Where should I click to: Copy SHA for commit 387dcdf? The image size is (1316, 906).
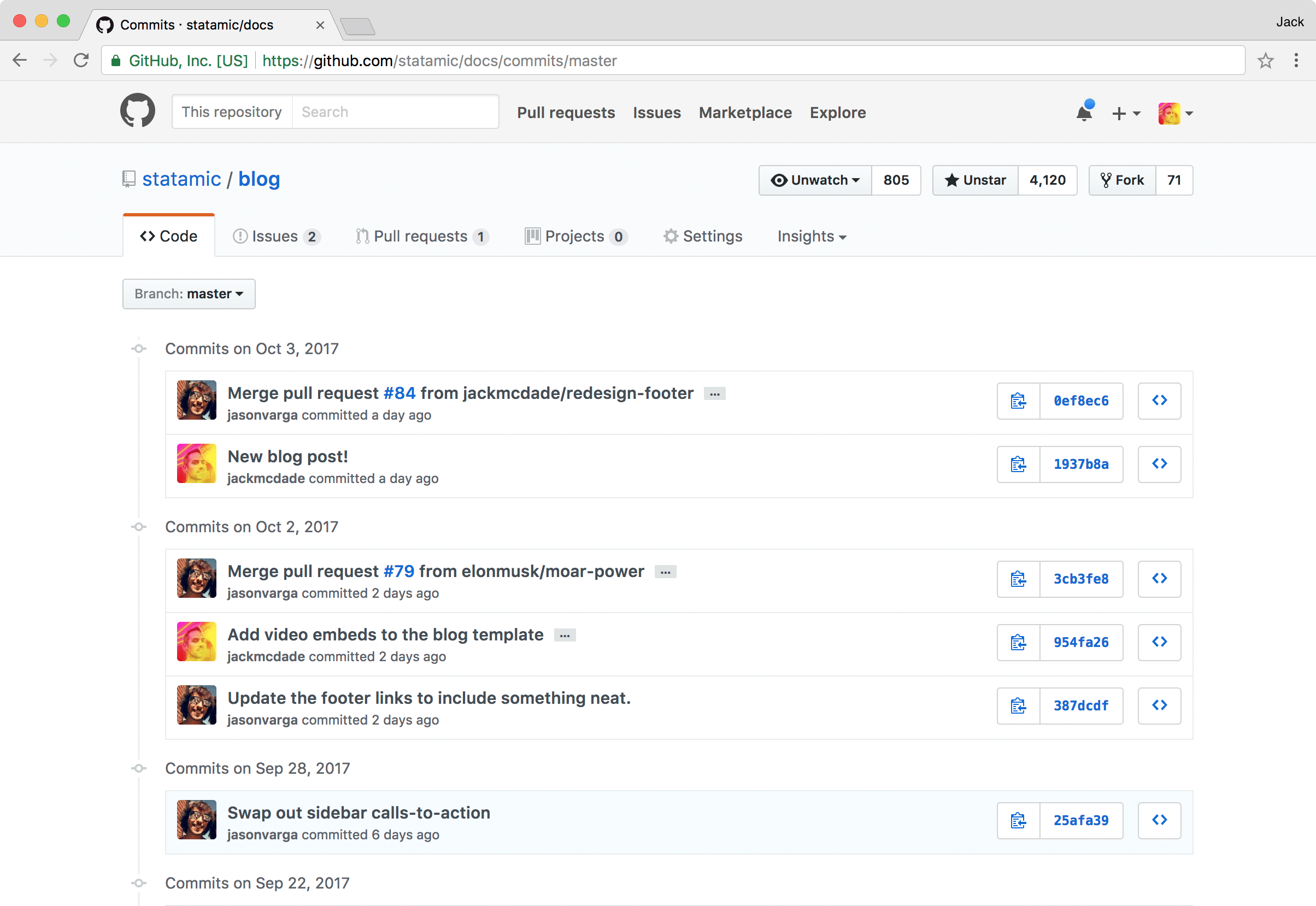pos(1019,706)
